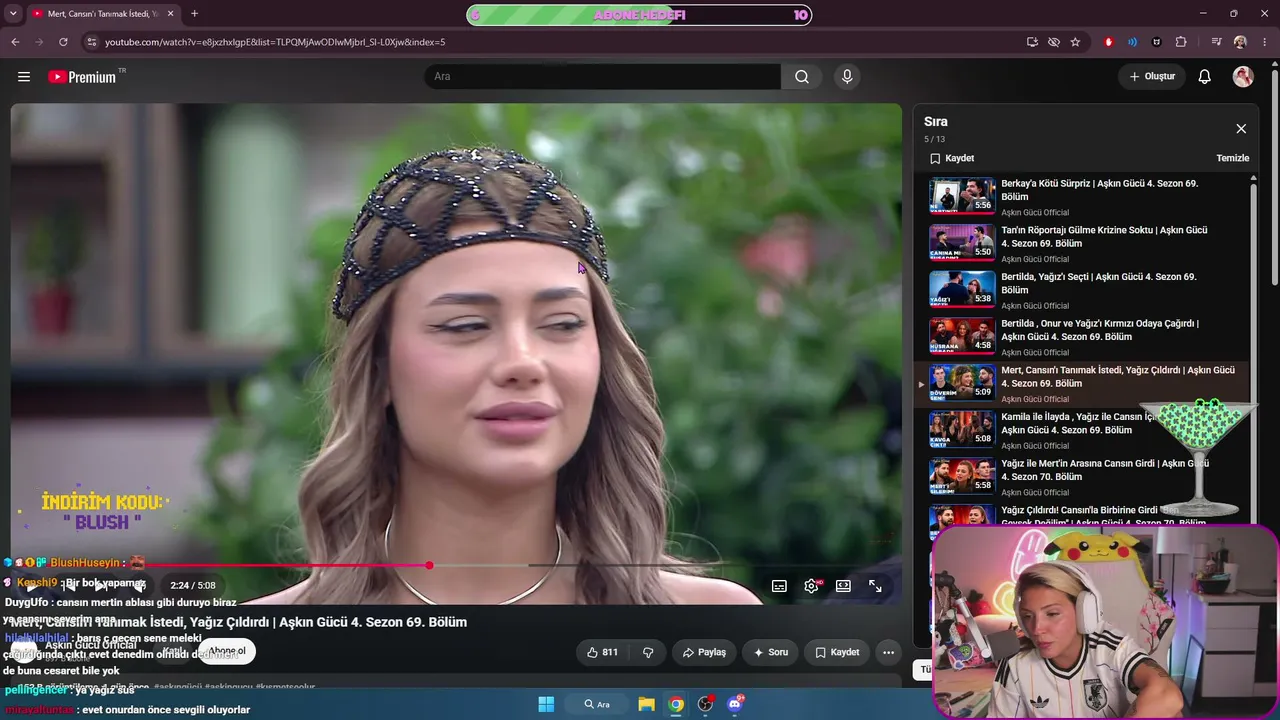Click the browser address bar URL
This screenshot has height=720, width=1280.
(275, 42)
